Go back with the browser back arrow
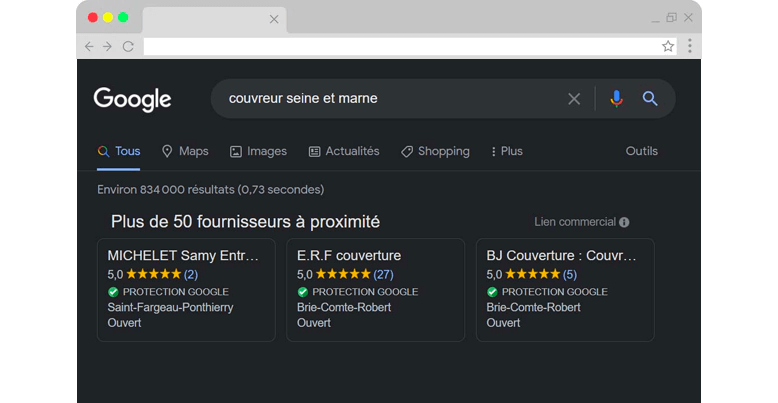 click(x=89, y=47)
